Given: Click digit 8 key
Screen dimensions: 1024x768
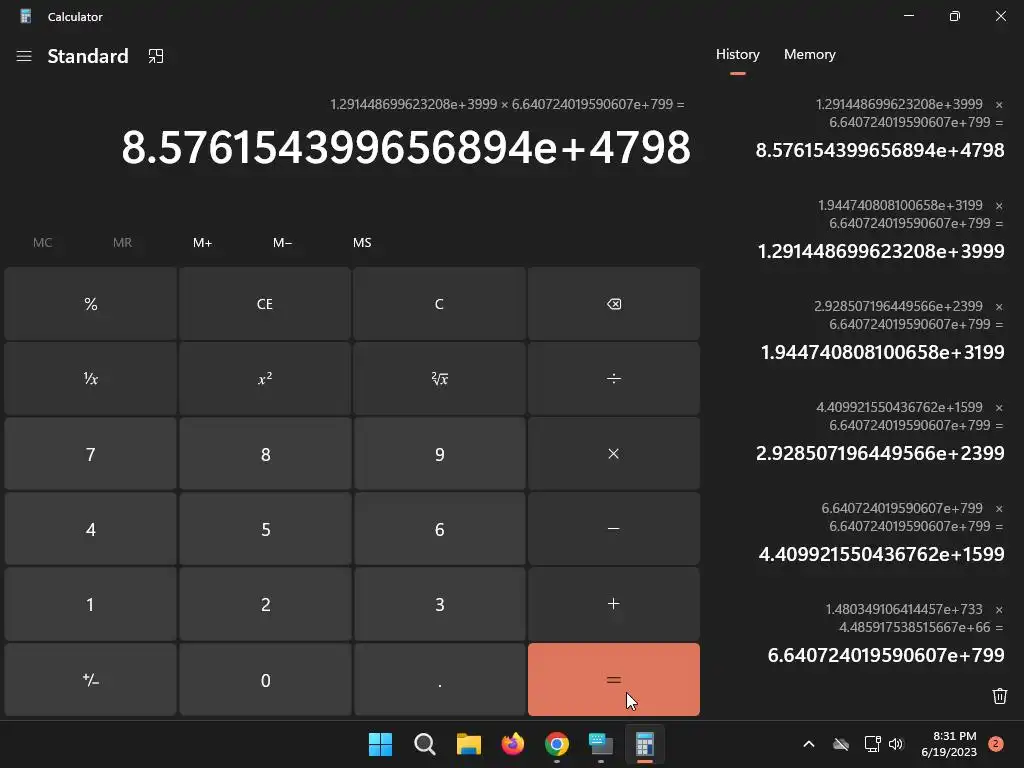Looking at the screenshot, I should click(265, 454).
